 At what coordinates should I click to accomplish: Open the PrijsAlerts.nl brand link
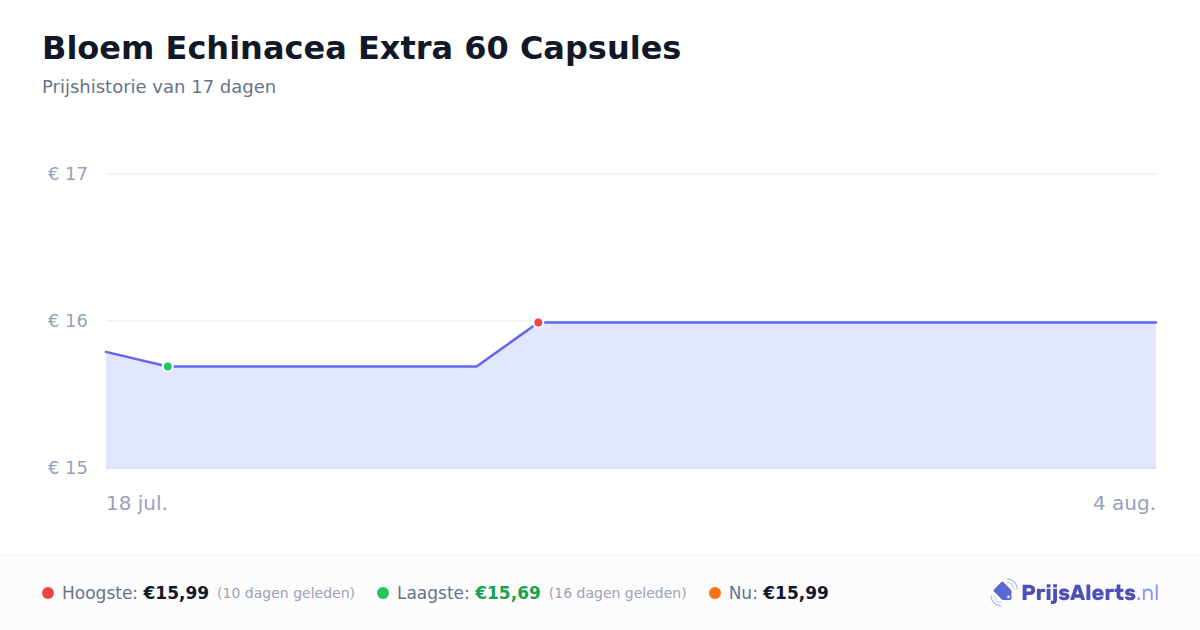pyautogui.click(x=1075, y=593)
